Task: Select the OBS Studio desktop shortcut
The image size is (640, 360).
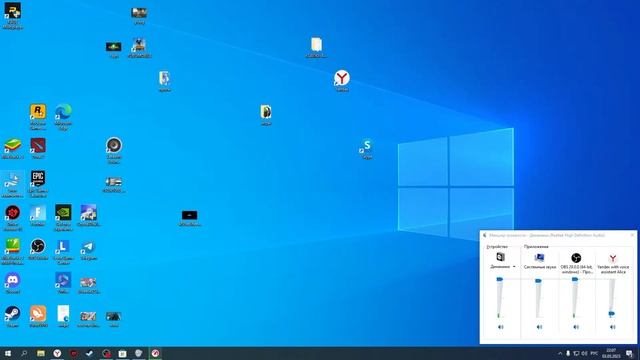Action: (38, 246)
